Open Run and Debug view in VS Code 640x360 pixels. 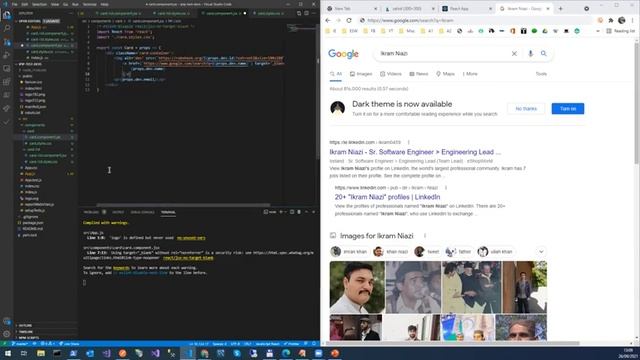pos(7,55)
